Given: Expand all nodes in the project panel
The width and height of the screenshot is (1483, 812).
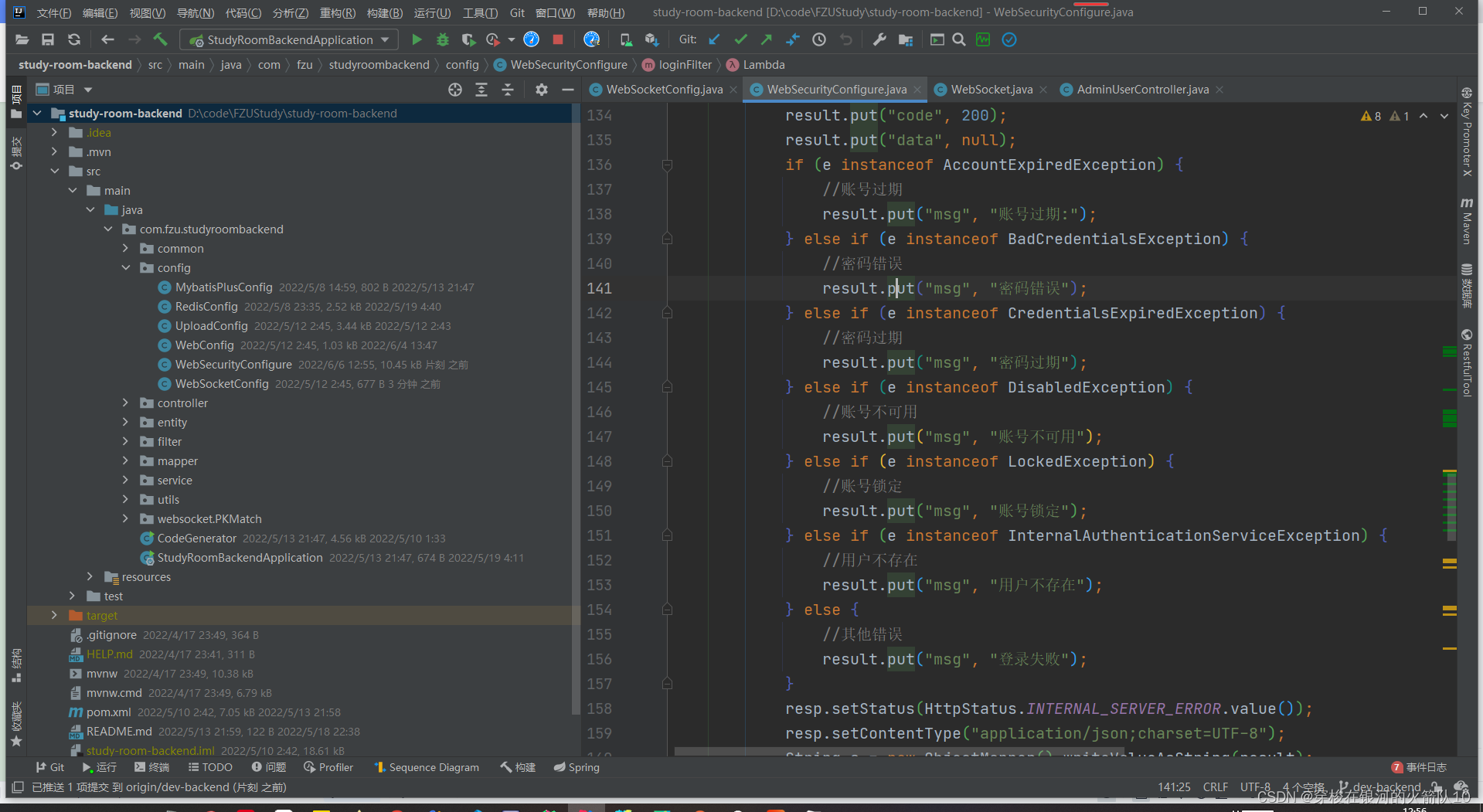Looking at the screenshot, I should point(481,90).
